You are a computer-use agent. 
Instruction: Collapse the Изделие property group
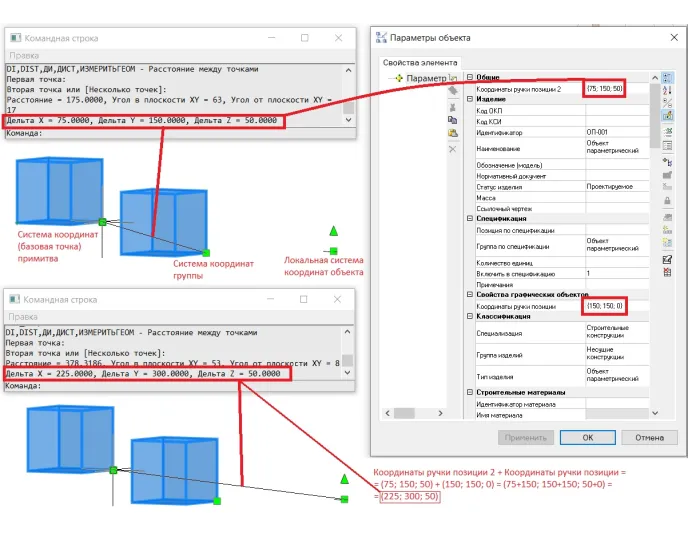point(469,99)
